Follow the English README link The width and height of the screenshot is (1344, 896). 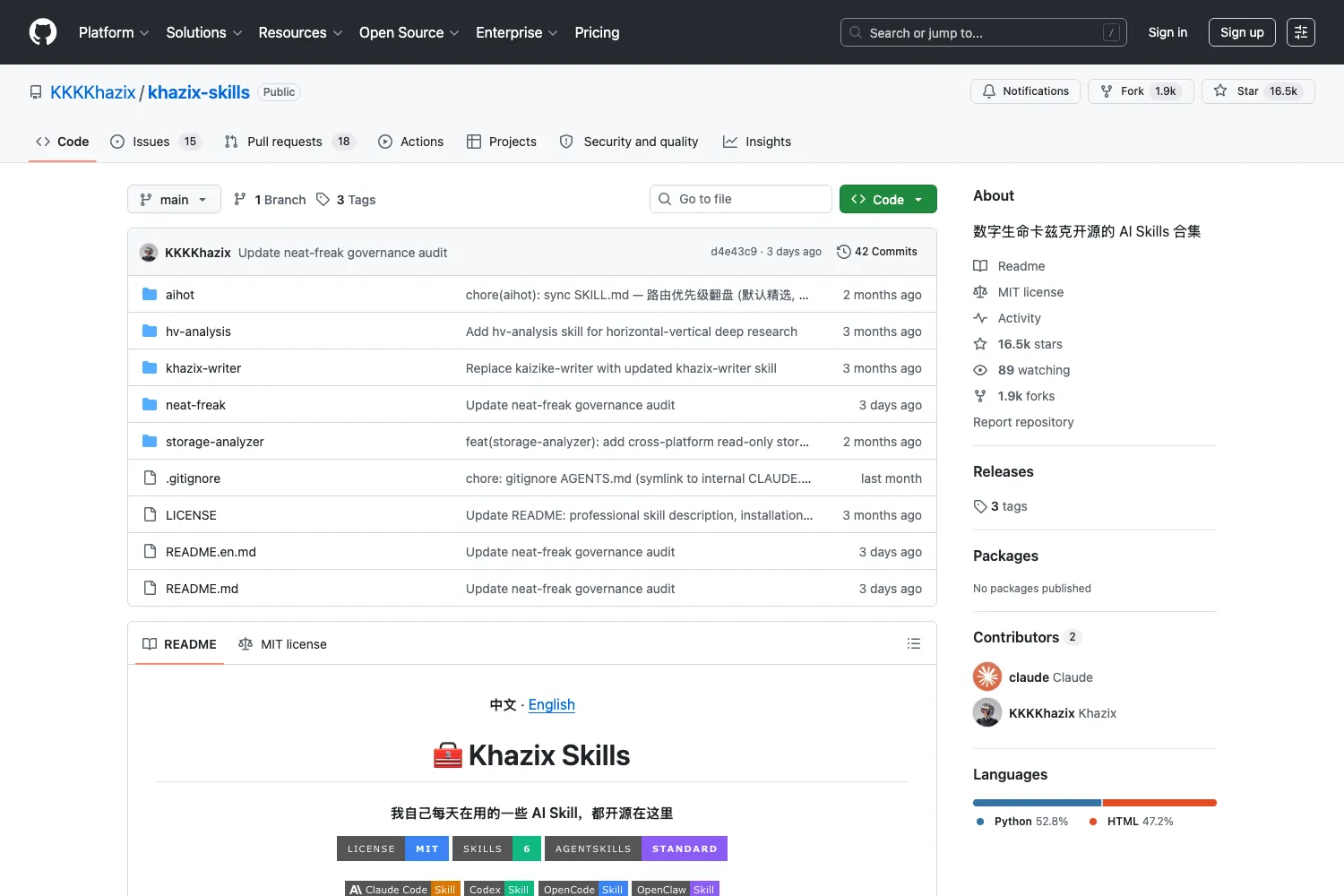pos(552,704)
